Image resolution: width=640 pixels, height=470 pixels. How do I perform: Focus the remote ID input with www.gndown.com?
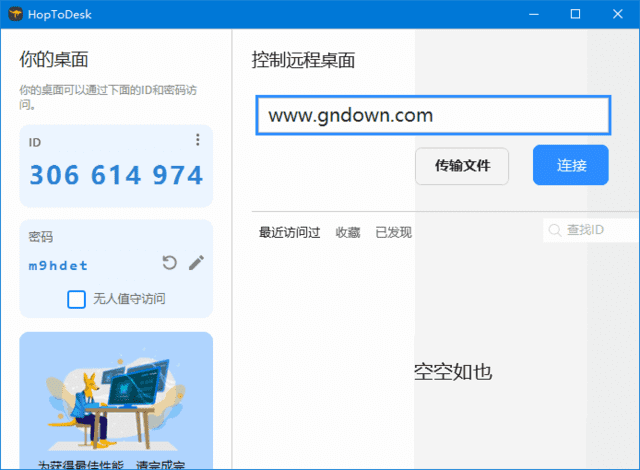coord(433,115)
